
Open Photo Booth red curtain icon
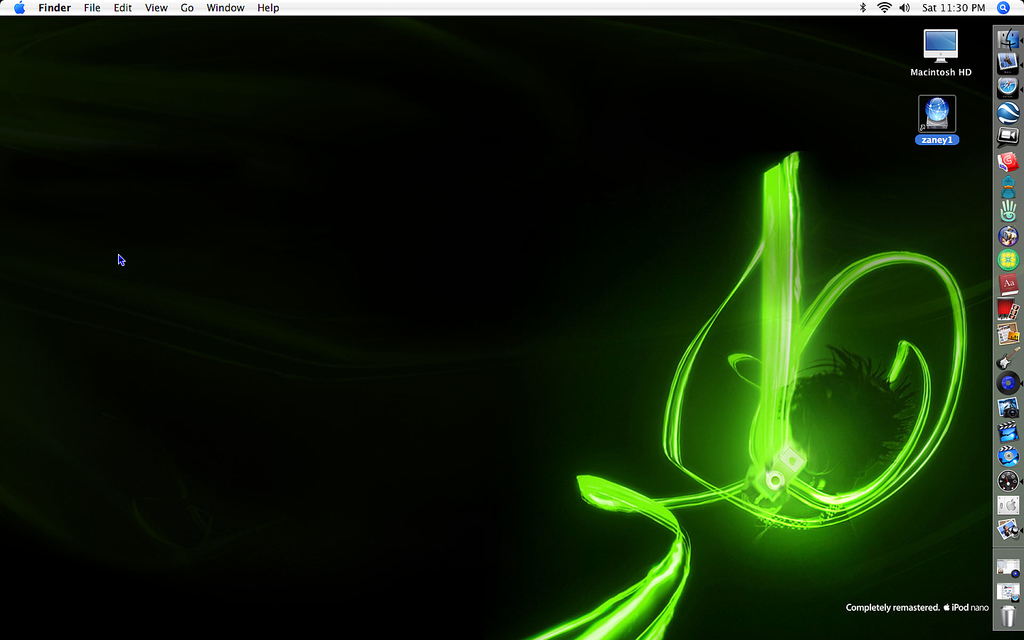click(1008, 309)
